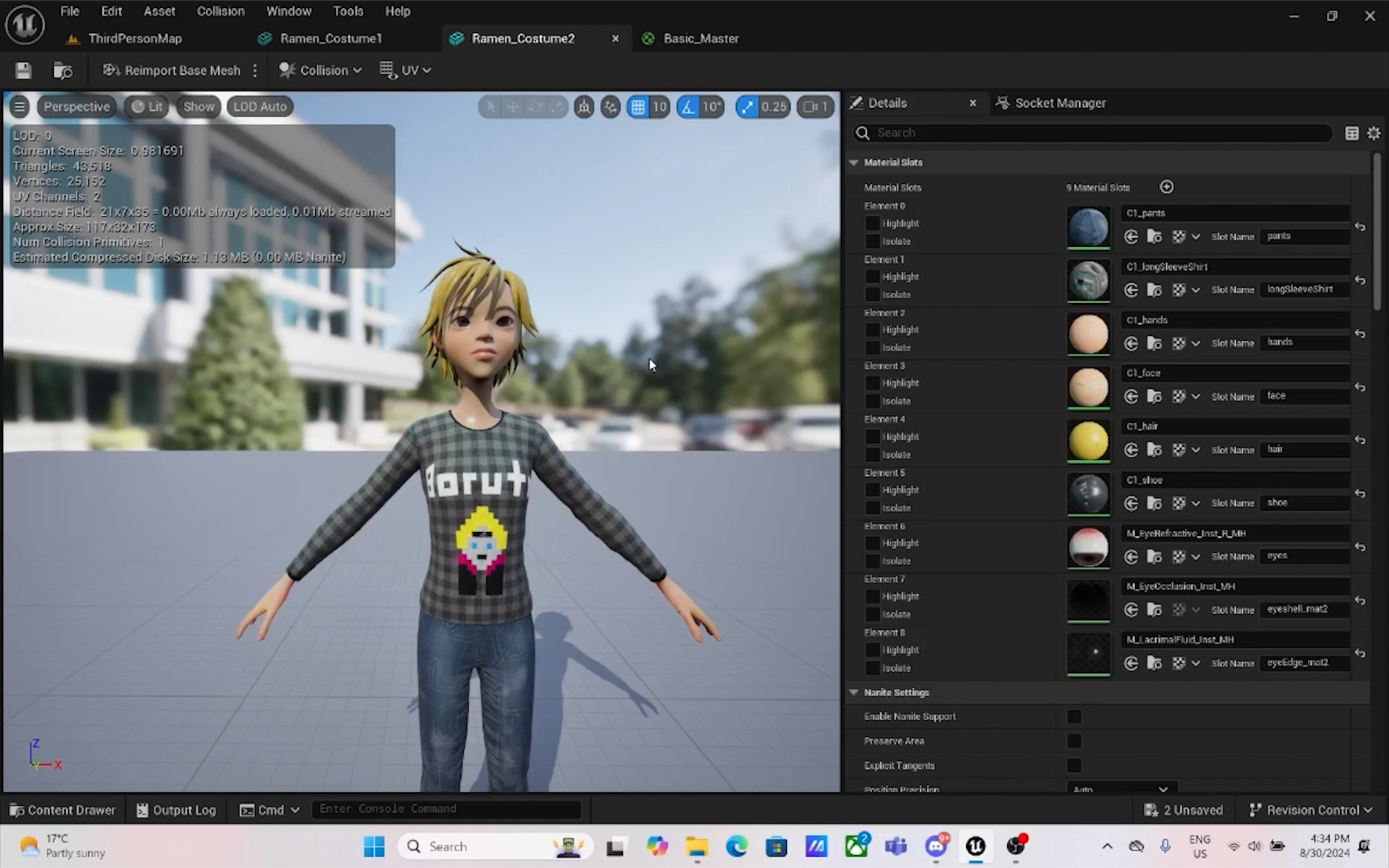The image size is (1389, 868).
Task: Click the Show viewport button
Action: coord(199,107)
